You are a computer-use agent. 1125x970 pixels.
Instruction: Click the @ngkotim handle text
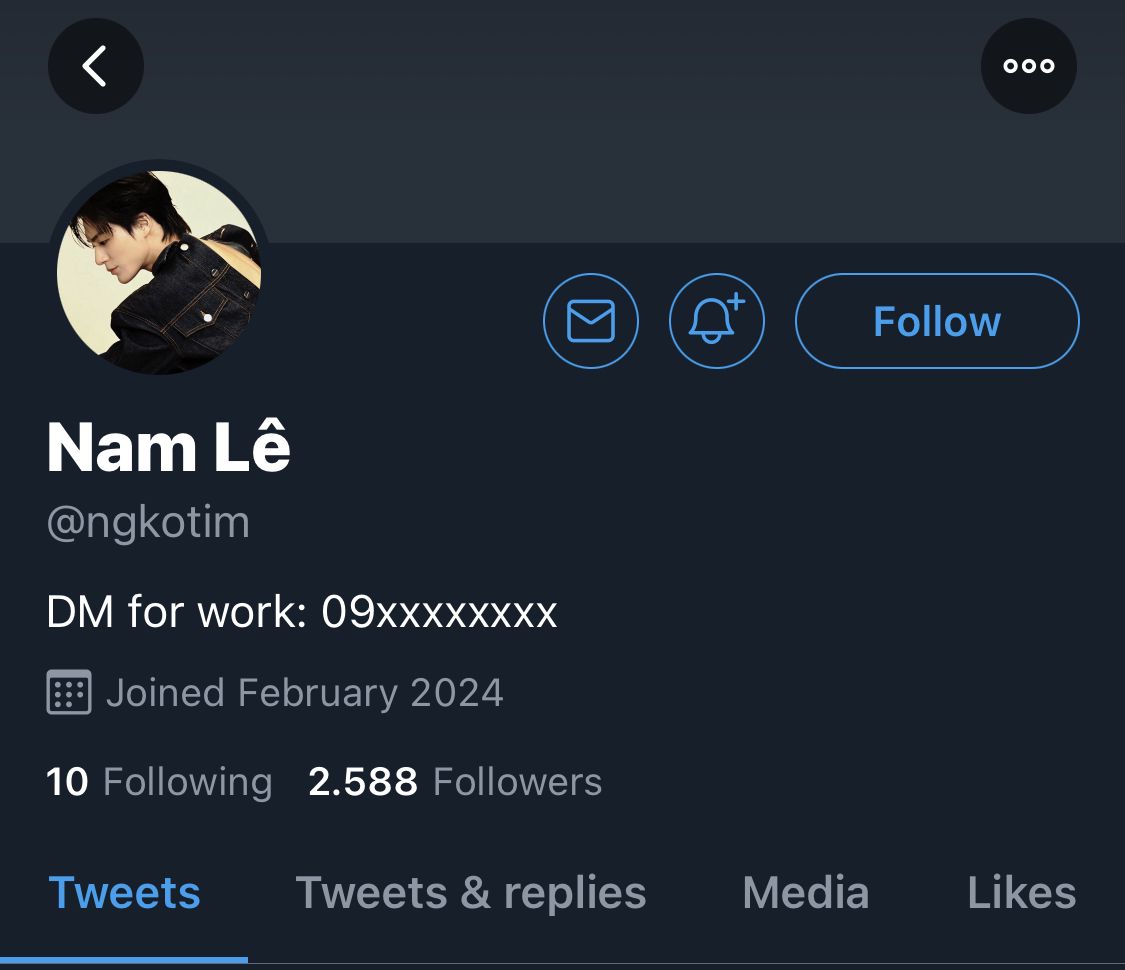click(x=148, y=522)
